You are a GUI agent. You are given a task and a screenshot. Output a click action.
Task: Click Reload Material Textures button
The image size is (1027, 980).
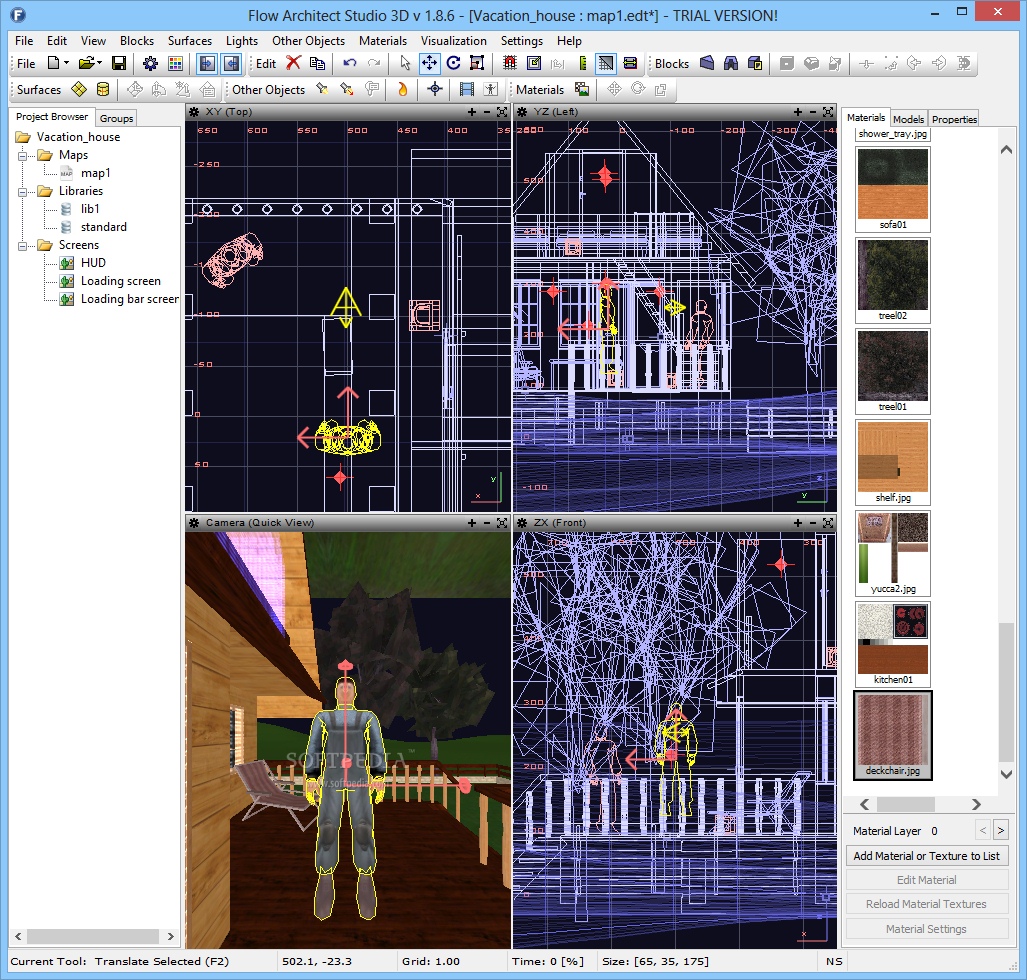click(926, 904)
